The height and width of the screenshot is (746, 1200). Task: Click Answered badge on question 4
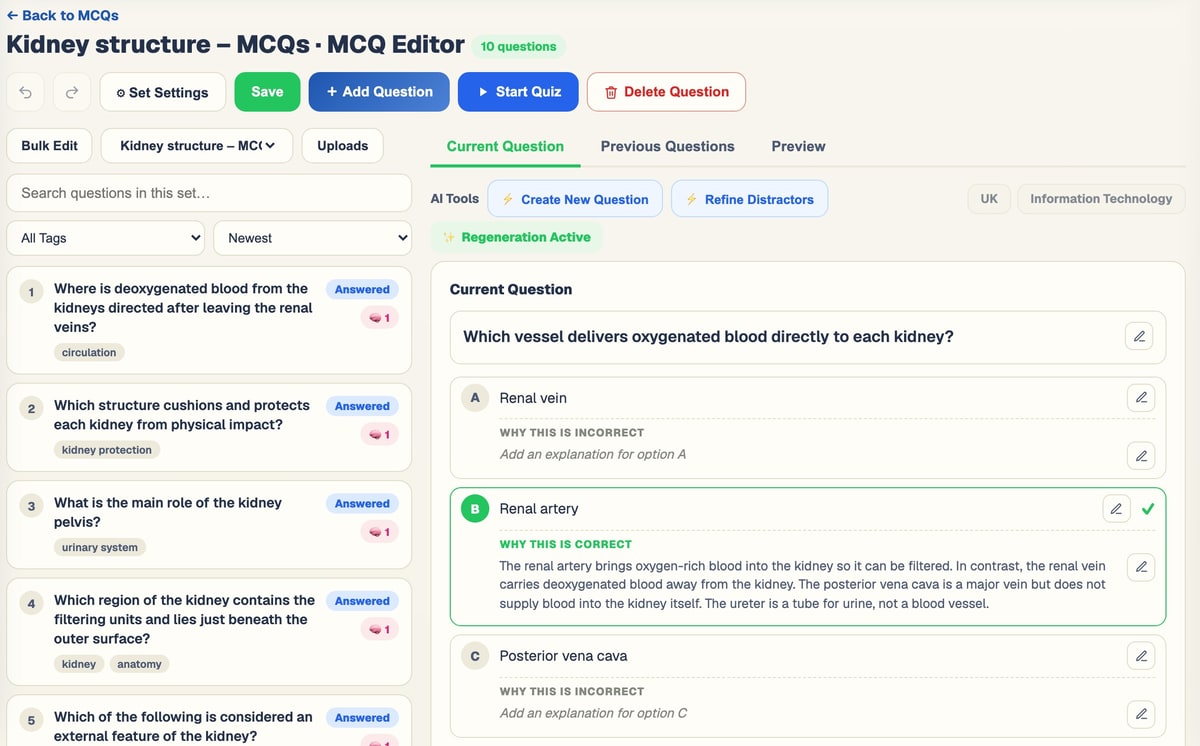click(x=362, y=601)
